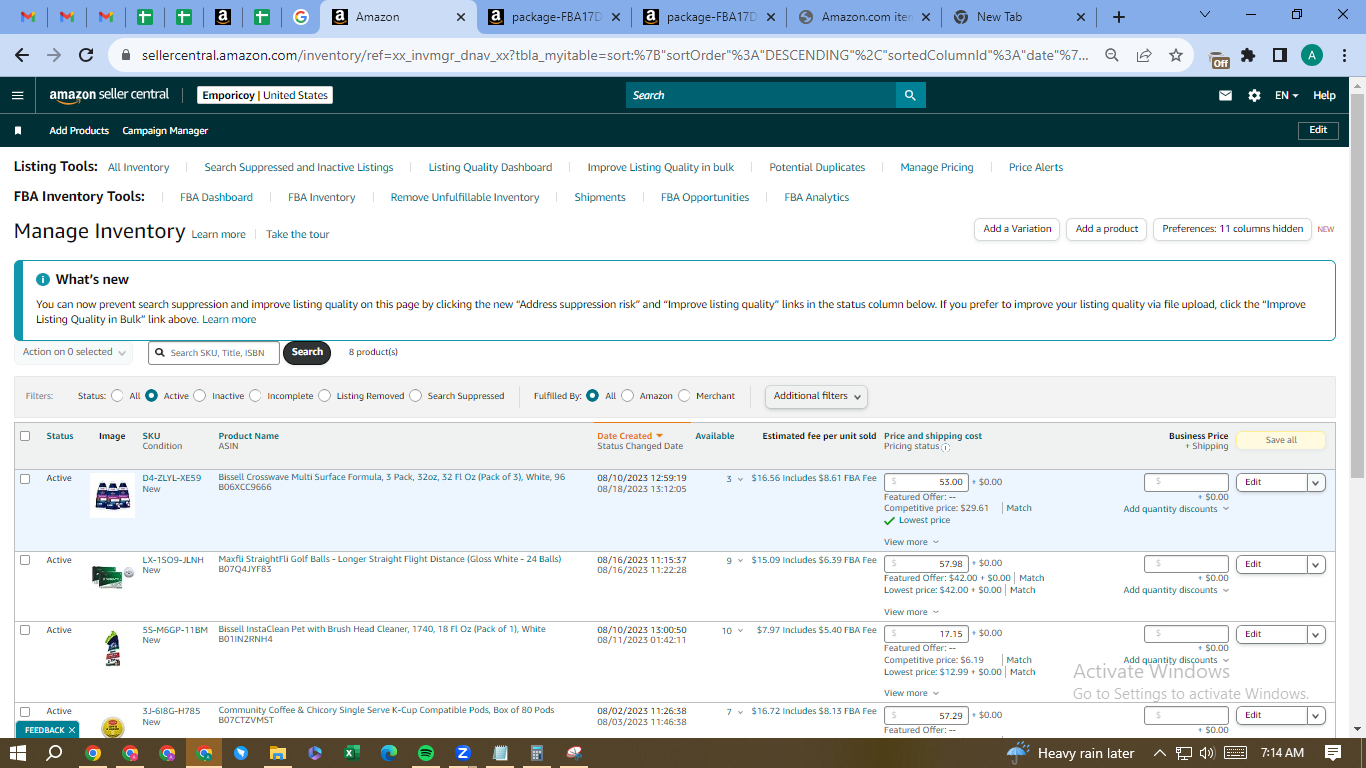Image resolution: width=1366 pixels, height=768 pixels.
Task: Reload the page with the refresh icon
Action: pos(86,55)
